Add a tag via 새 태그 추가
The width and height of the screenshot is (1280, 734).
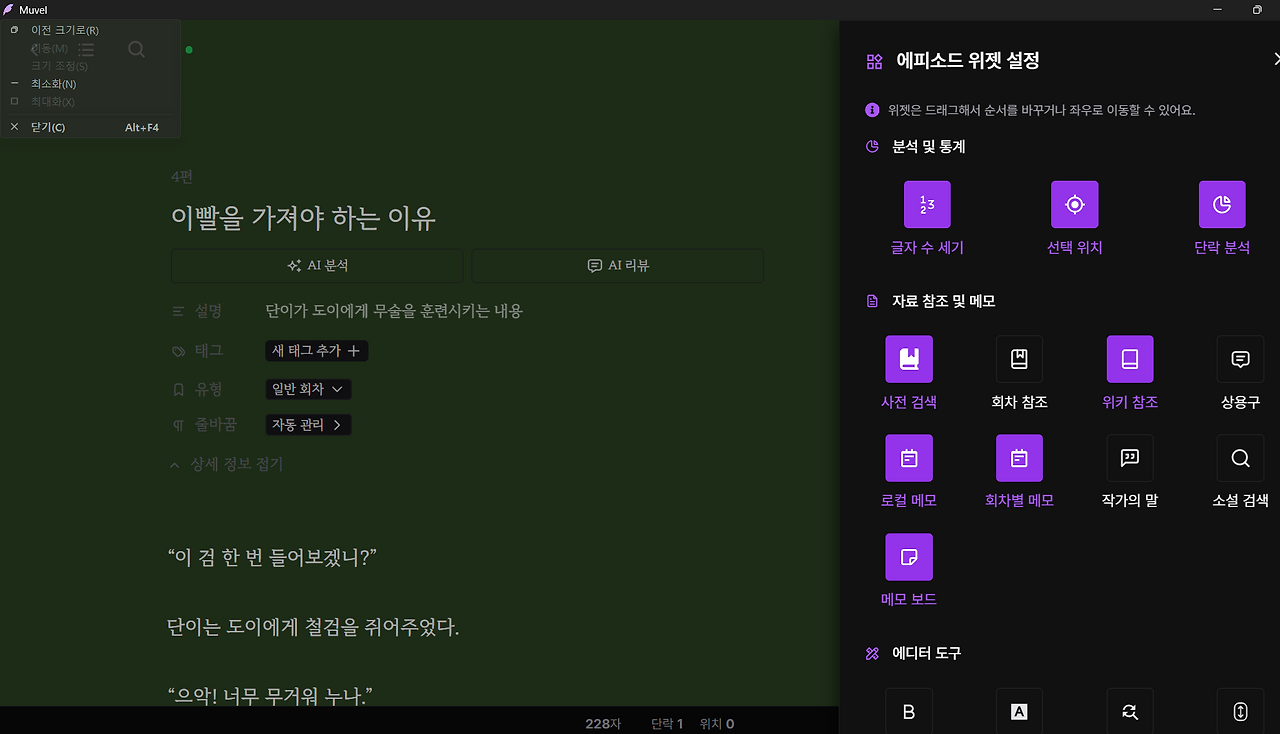pyautogui.click(x=316, y=350)
